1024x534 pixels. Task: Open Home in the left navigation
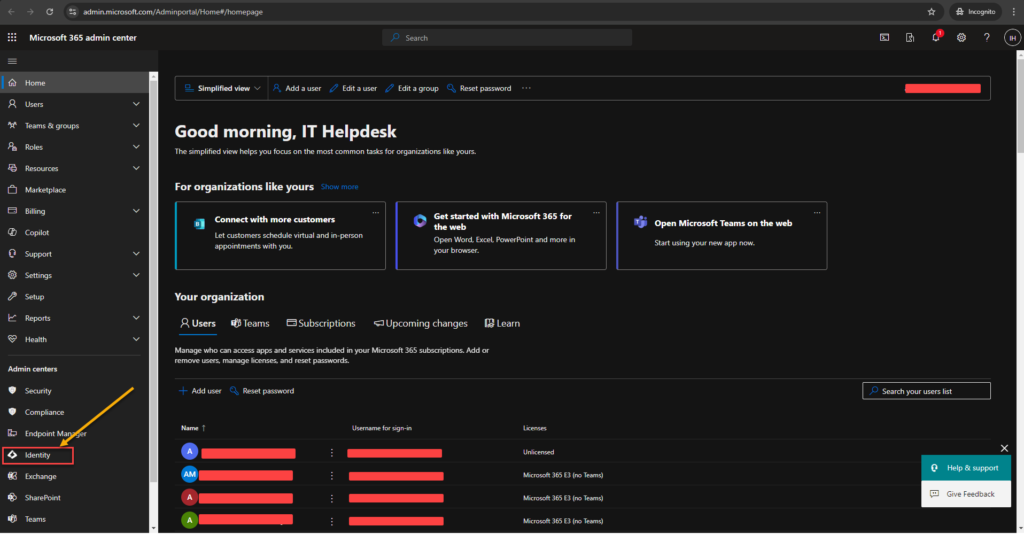pos(75,83)
